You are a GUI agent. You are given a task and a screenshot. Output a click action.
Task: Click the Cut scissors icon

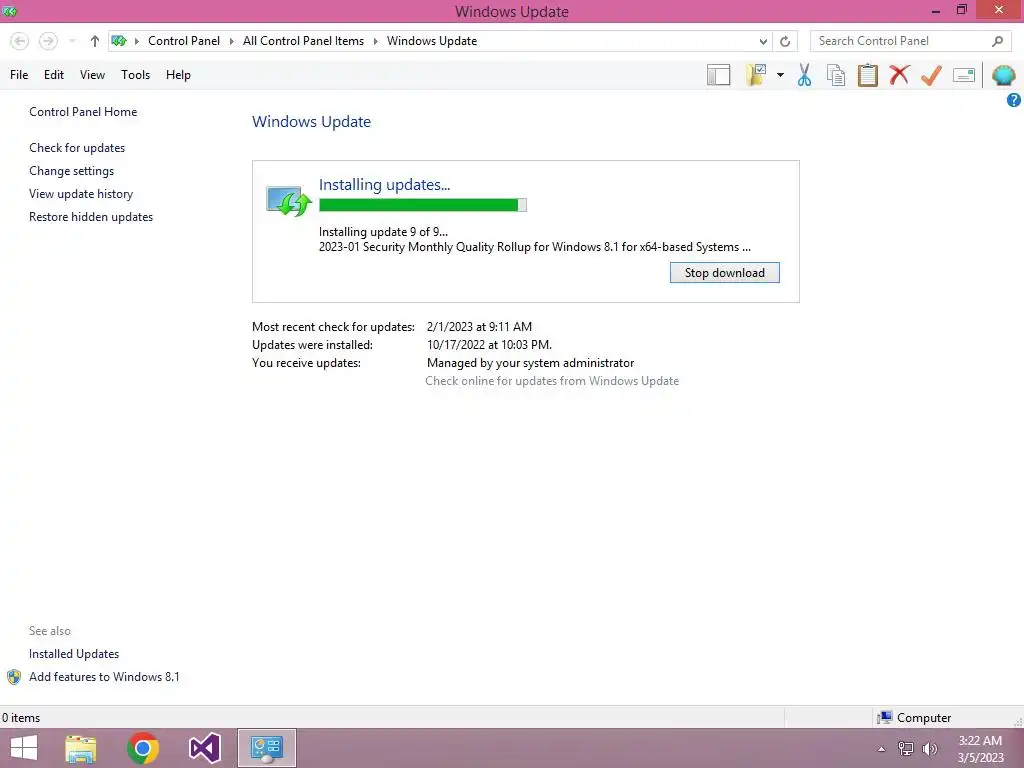[805, 75]
